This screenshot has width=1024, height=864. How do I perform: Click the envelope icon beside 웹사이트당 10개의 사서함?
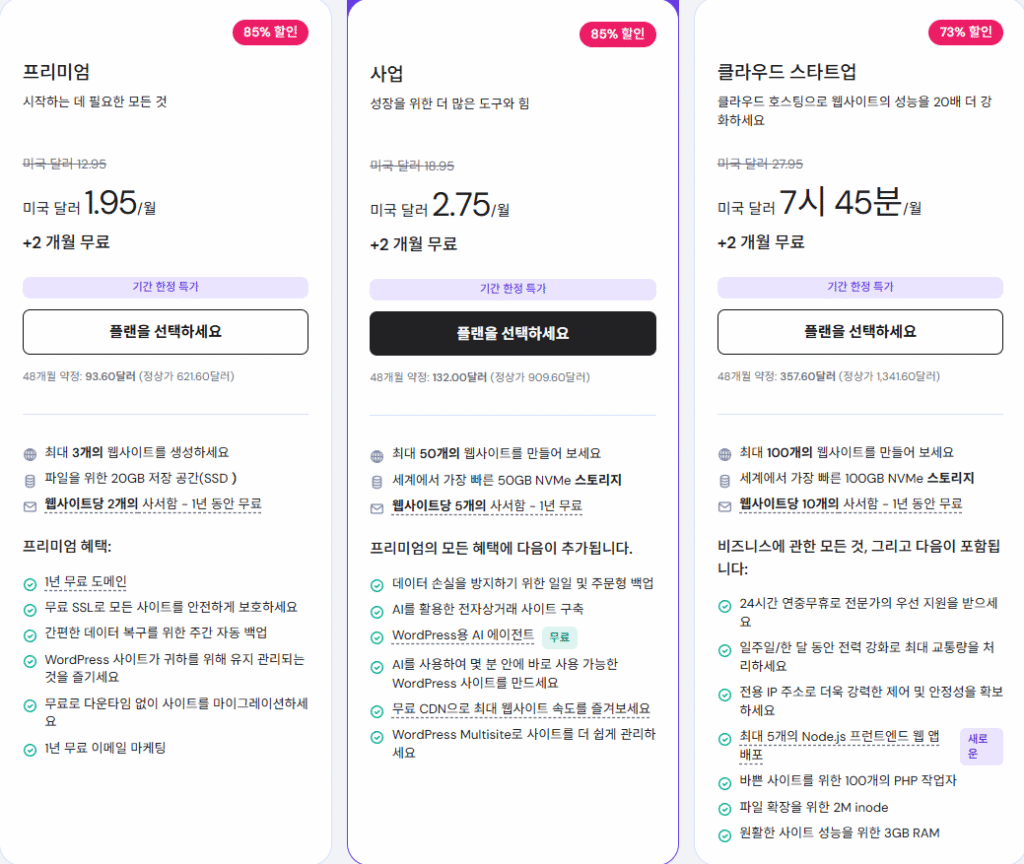(722, 504)
